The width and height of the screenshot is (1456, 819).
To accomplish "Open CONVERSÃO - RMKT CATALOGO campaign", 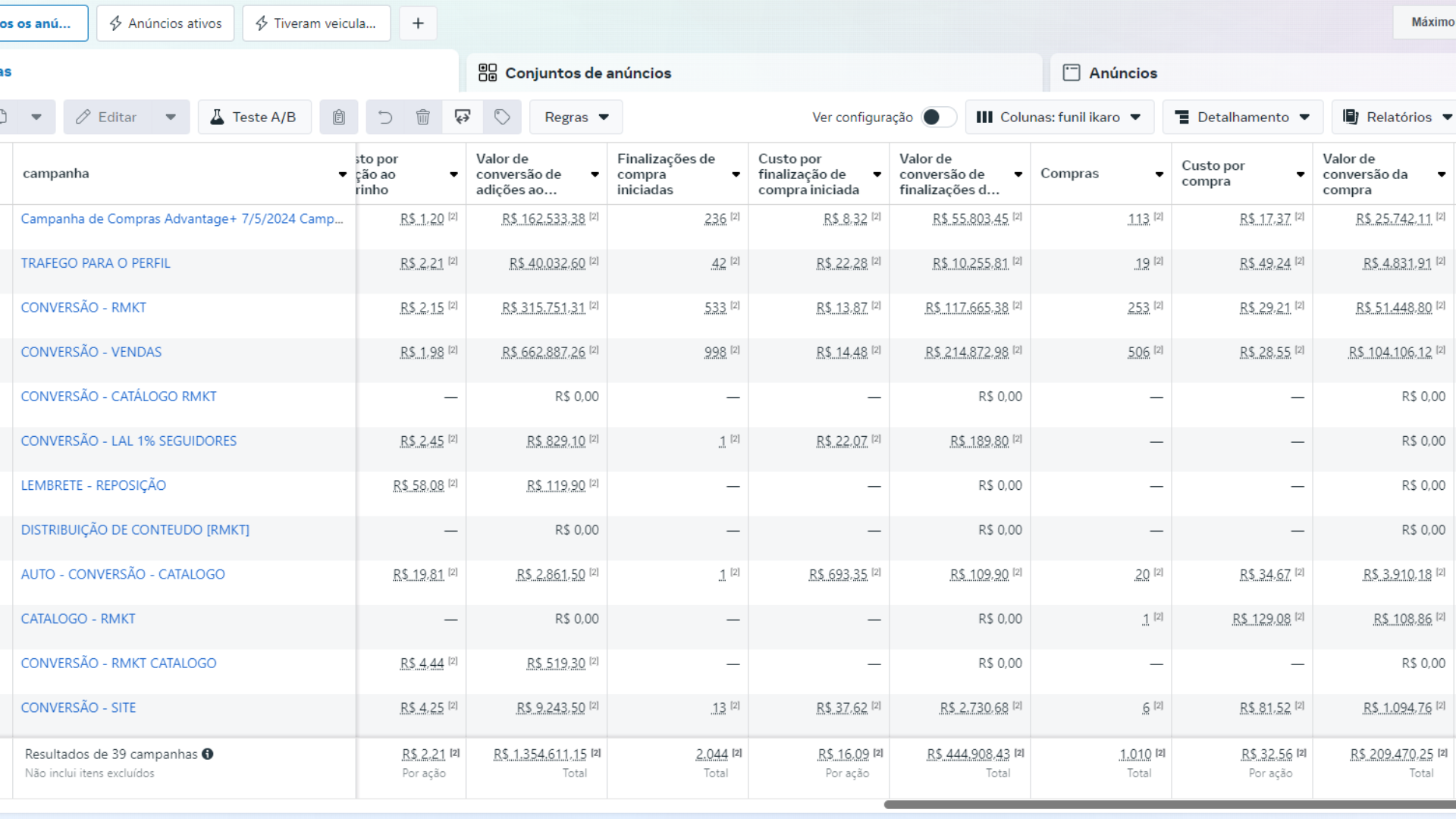I will 118,663.
